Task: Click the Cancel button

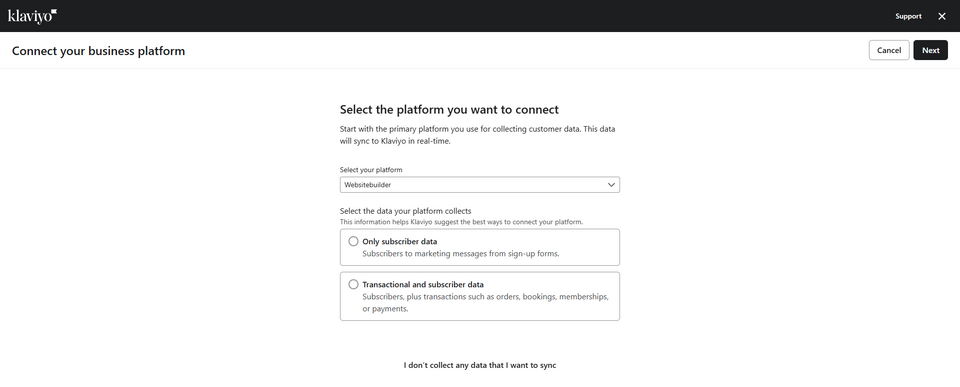Action: coord(888,50)
